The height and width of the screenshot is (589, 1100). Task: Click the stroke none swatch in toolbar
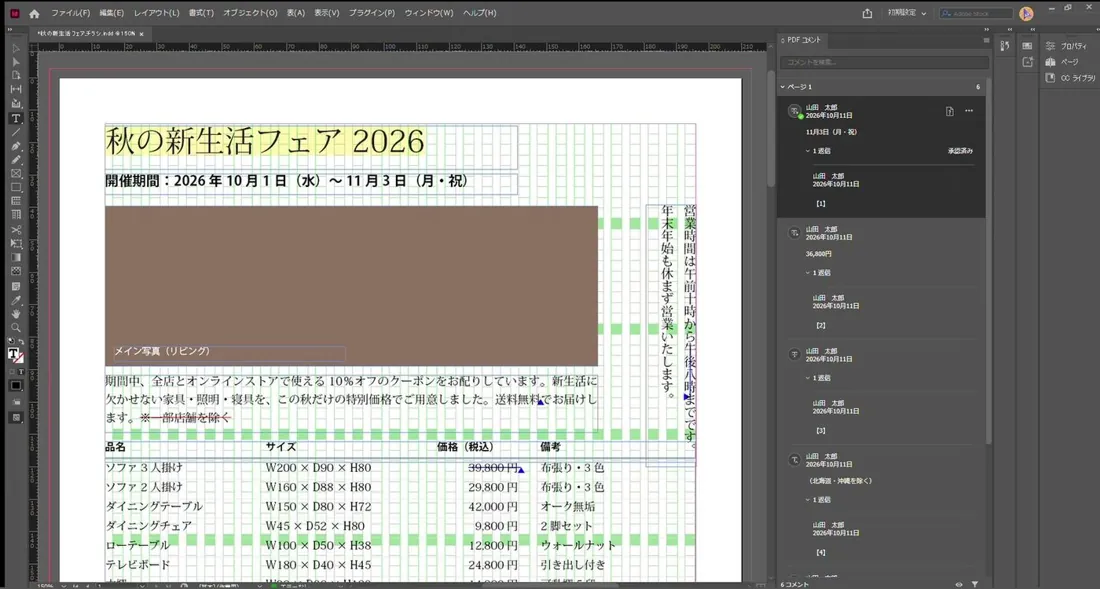tap(20, 358)
